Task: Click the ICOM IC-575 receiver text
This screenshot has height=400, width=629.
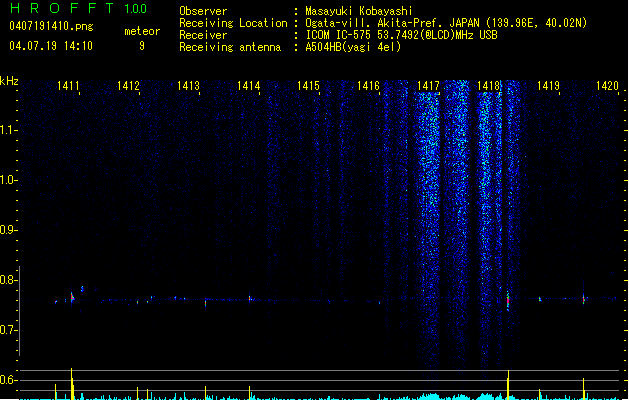Action: coord(401,35)
